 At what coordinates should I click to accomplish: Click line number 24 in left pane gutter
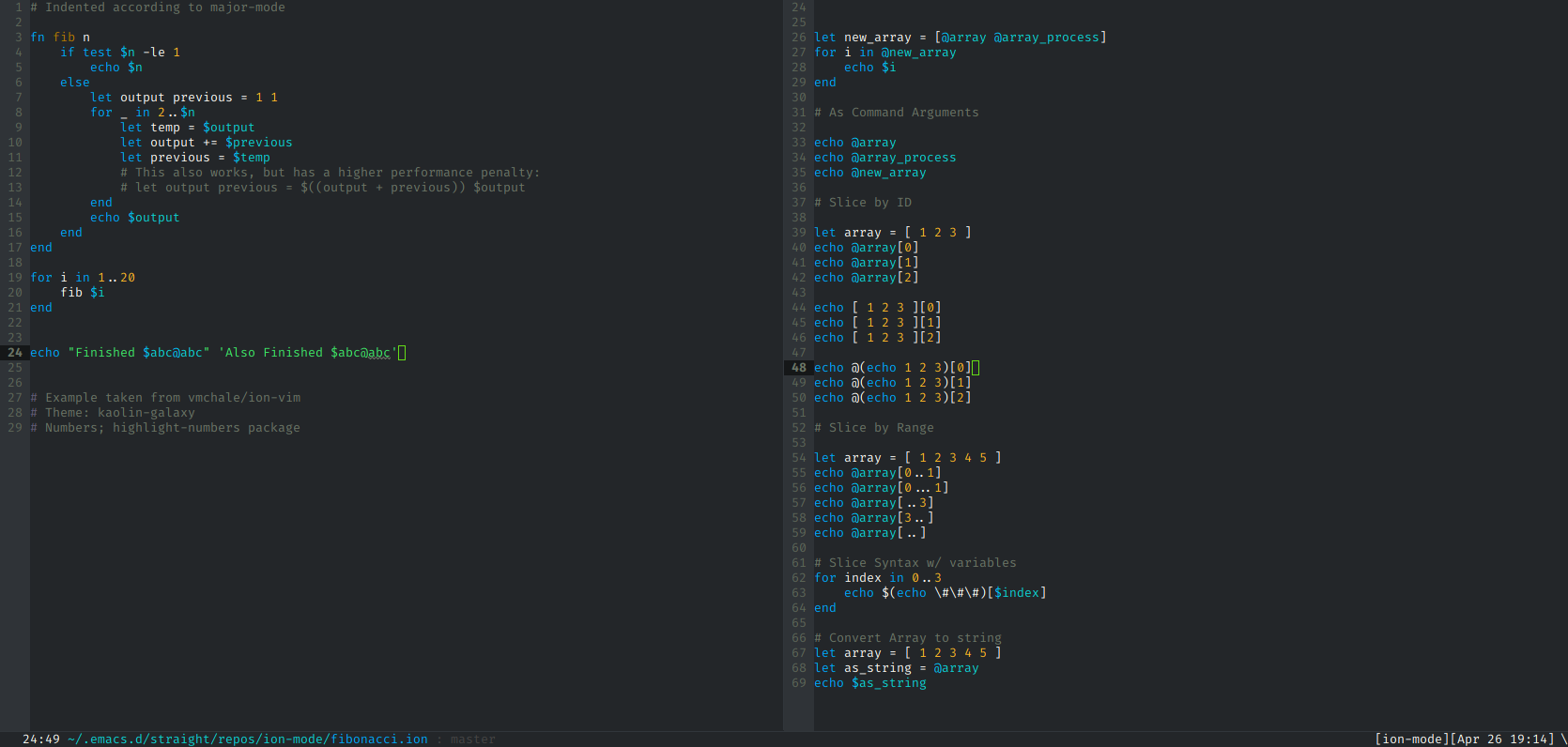15,353
